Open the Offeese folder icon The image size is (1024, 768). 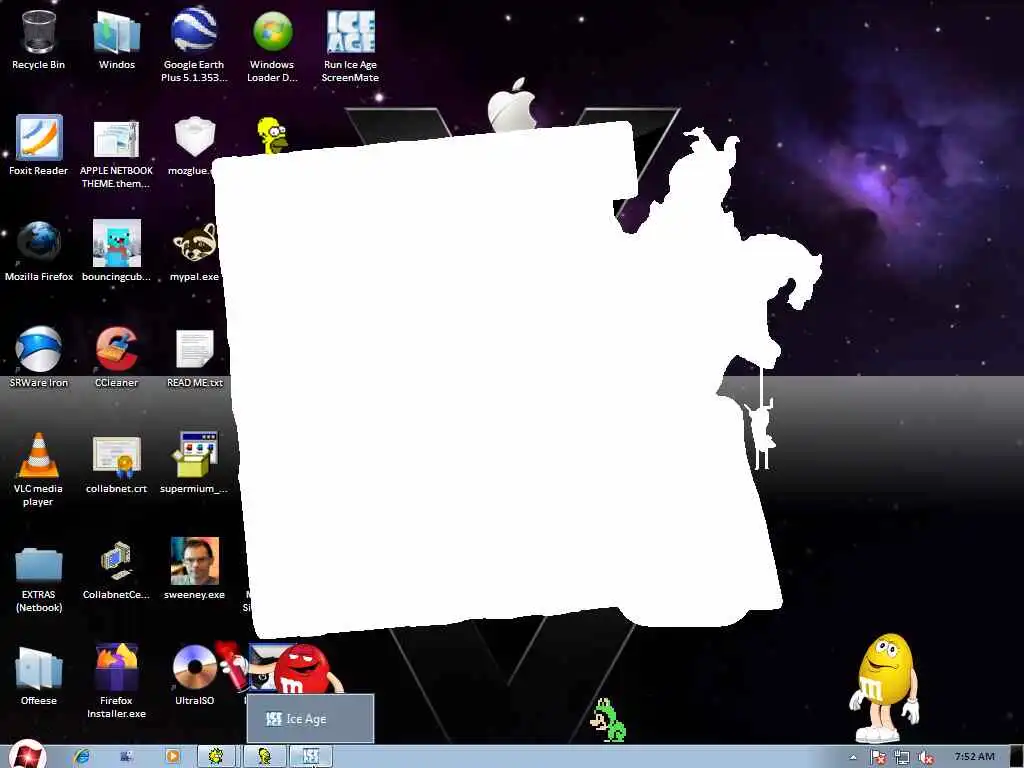[39, 676]
